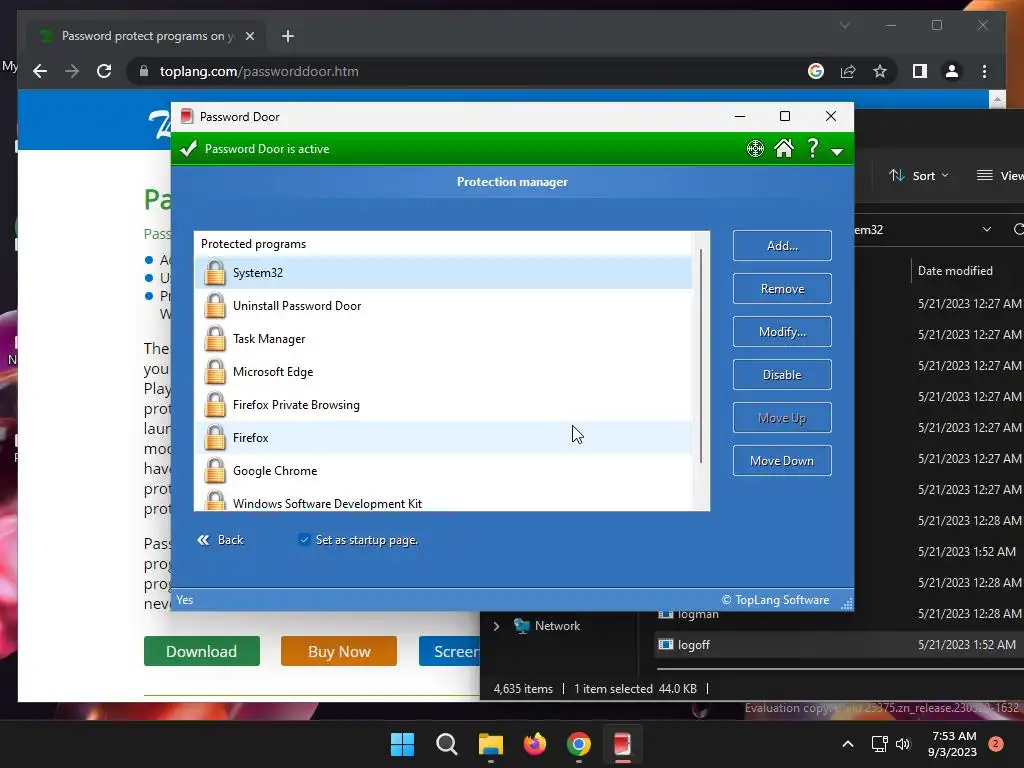Open Modify... for selected program
This screenshot has width=1024, height=768.
782,332
